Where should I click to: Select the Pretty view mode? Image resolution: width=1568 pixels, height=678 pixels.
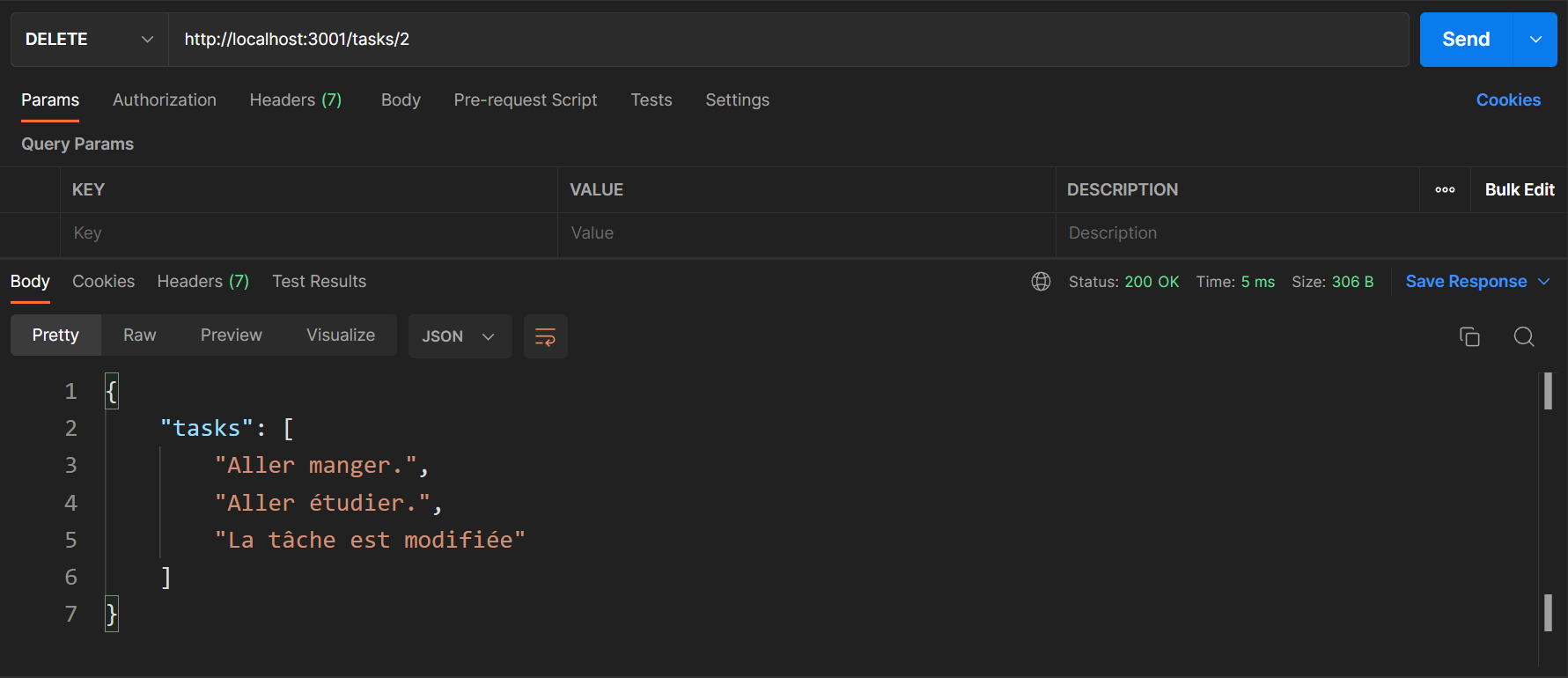tap(55, 335)
